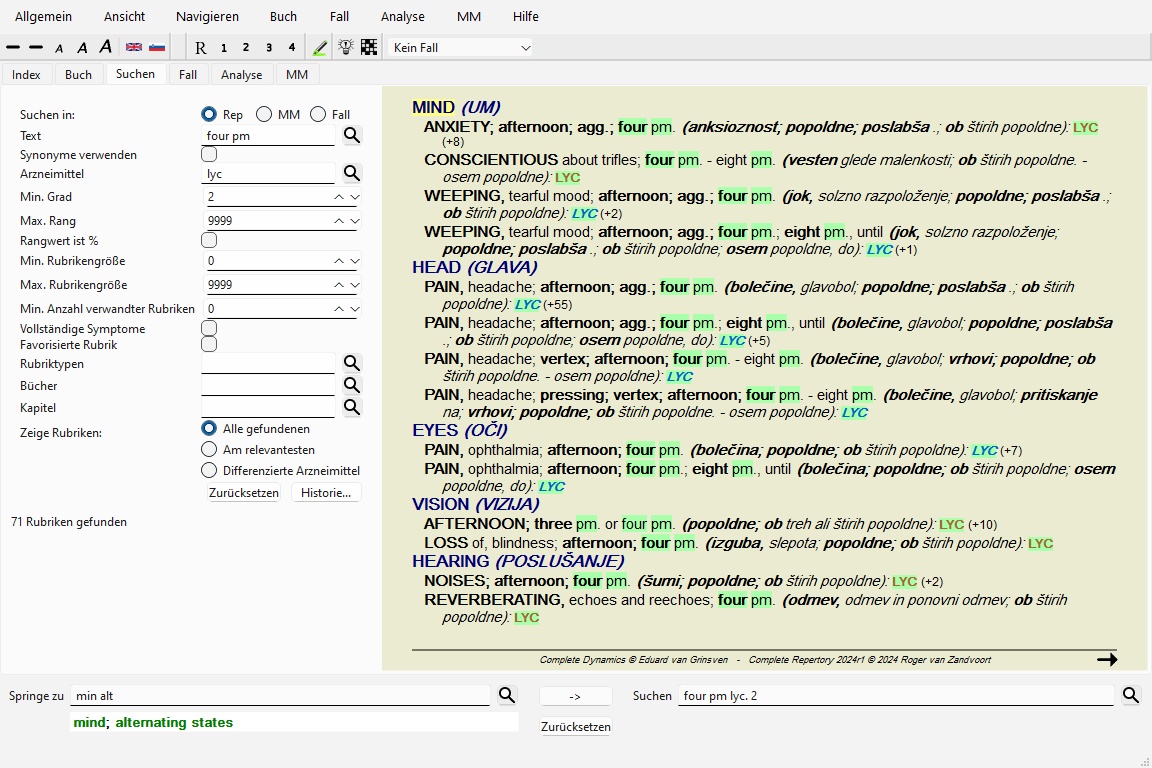Select the green highlighter pen tool
The image size is (1152, 768).
pyautogui.click(x=320, y=47)
